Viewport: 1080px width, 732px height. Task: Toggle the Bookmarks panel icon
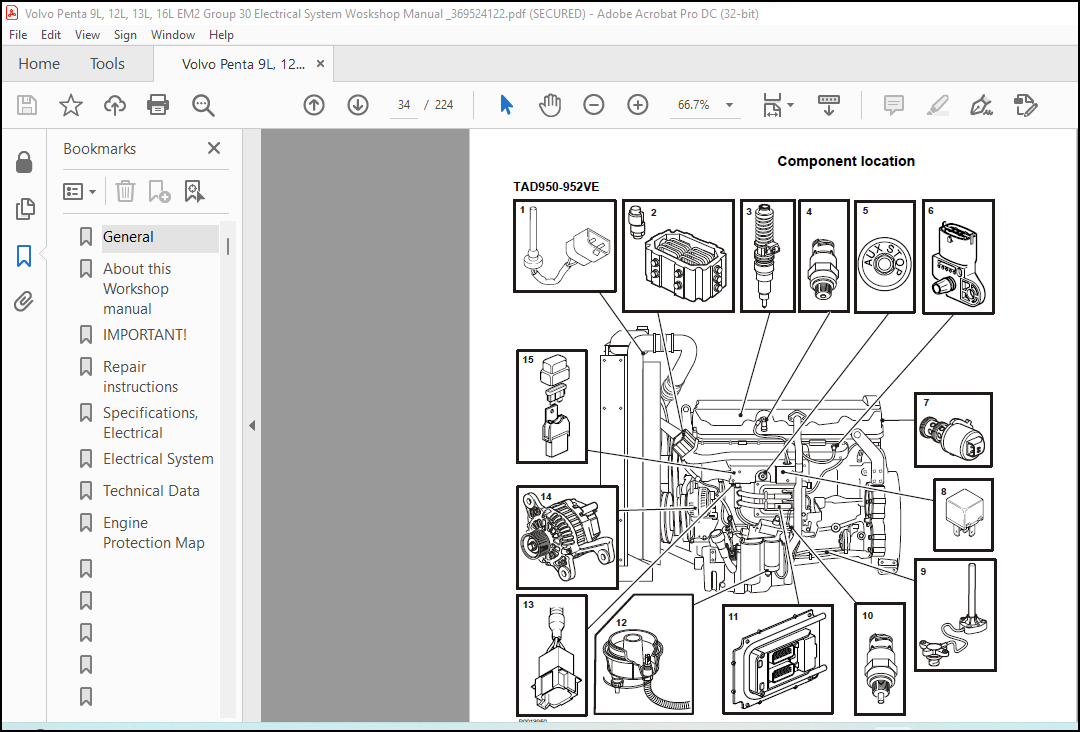click(x=24, y=255)
